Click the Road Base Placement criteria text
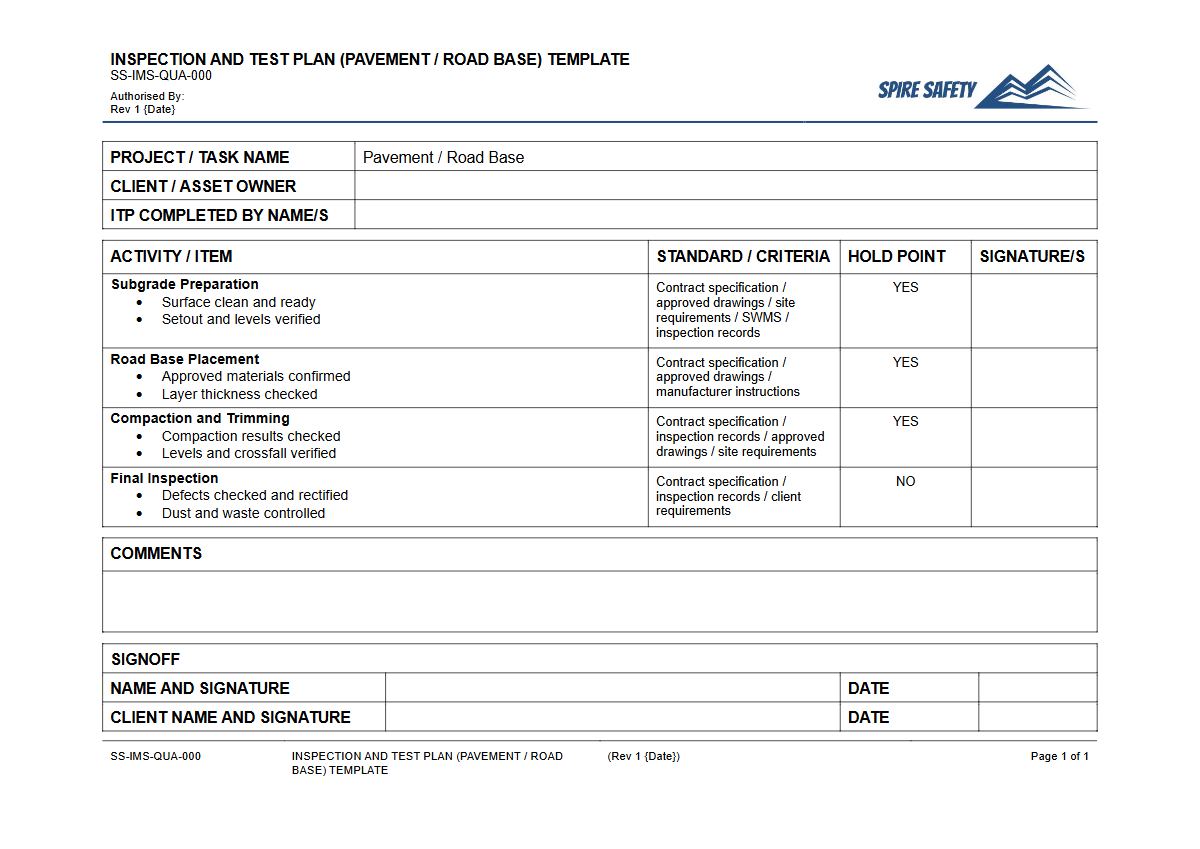 tap(728, 377)
